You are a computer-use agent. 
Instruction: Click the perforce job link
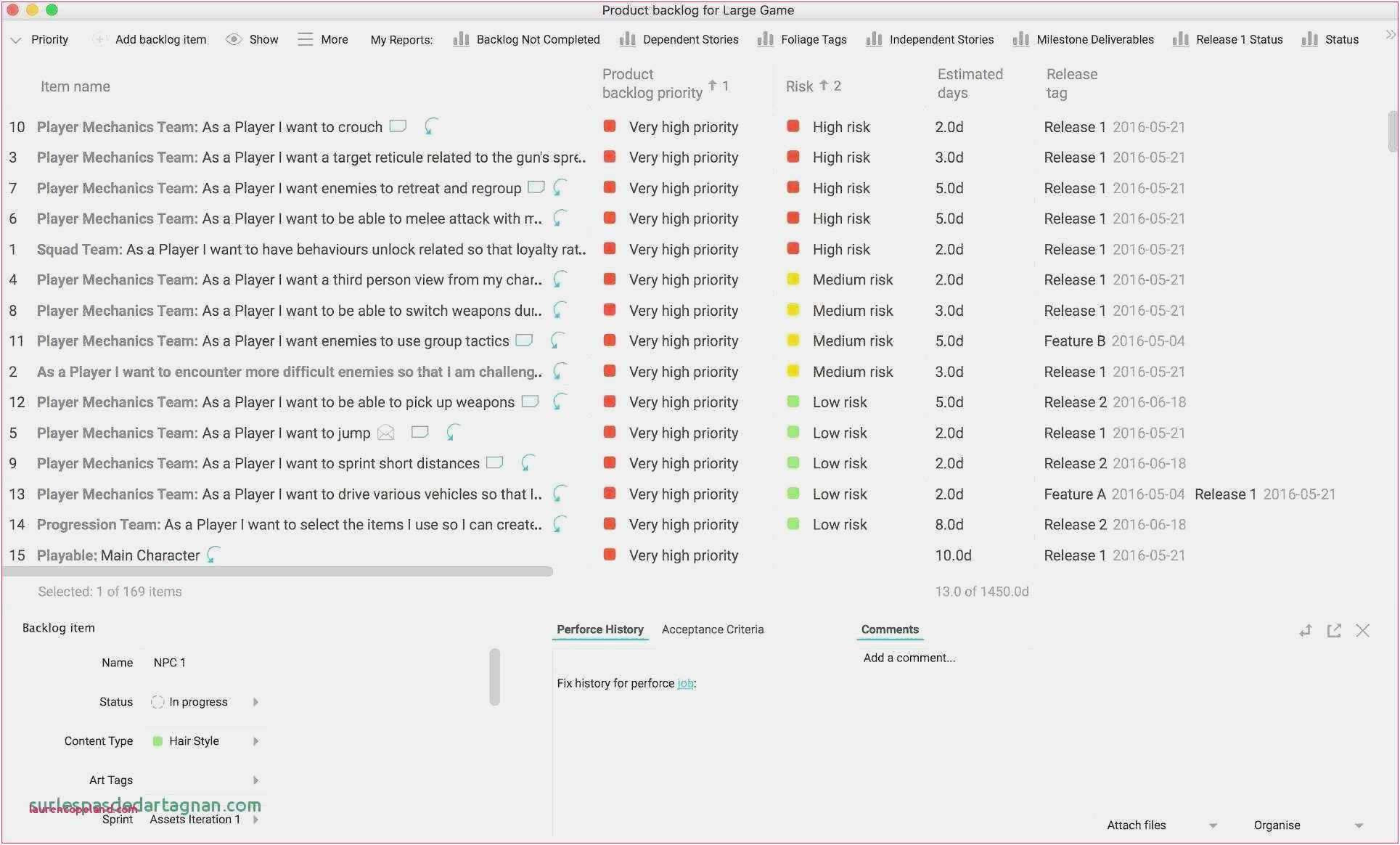(685, 683)
